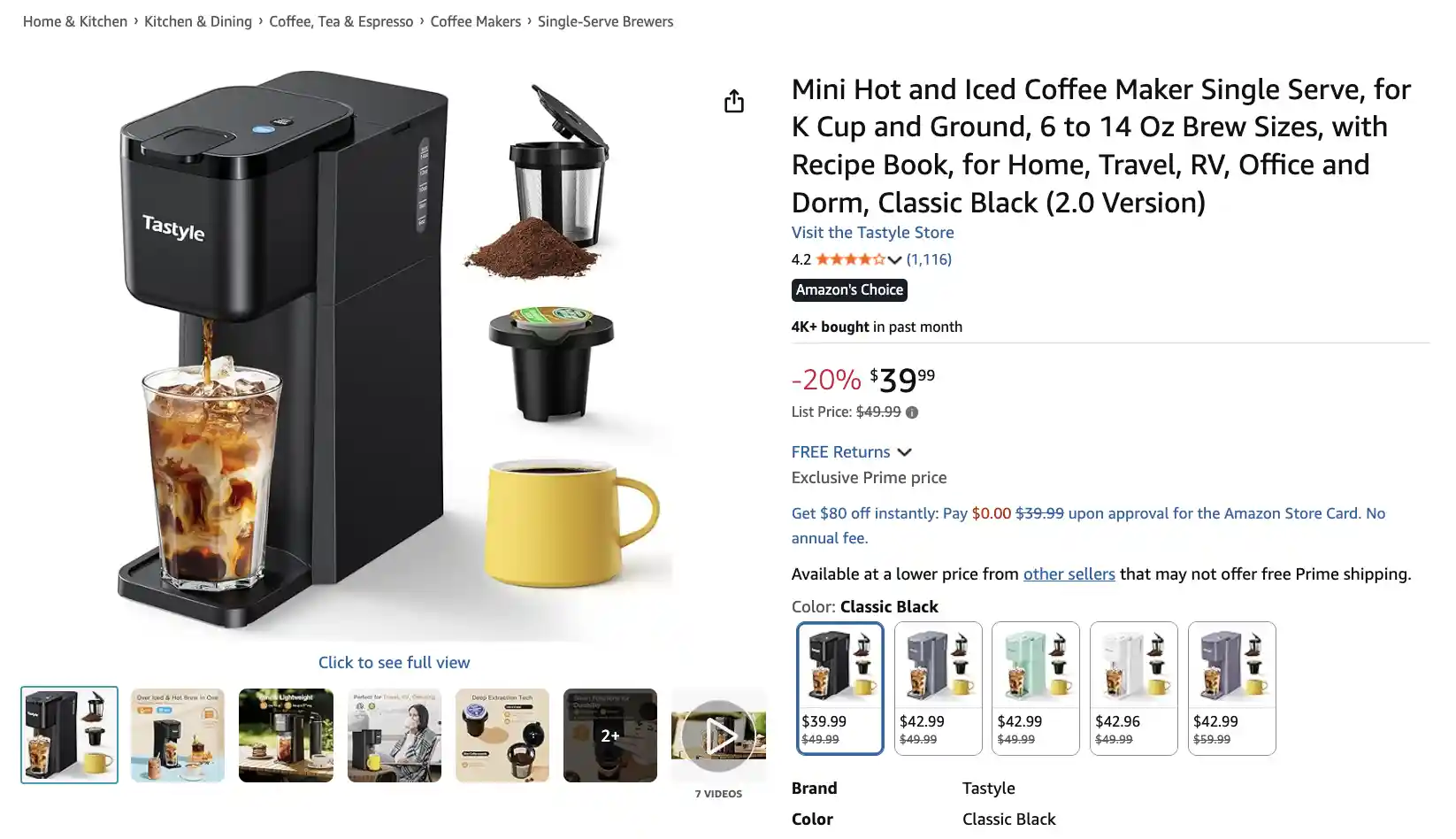Play the product video thumbnail
The width and height of the screenshot is (1456, 839).
[x=718, y=735]
